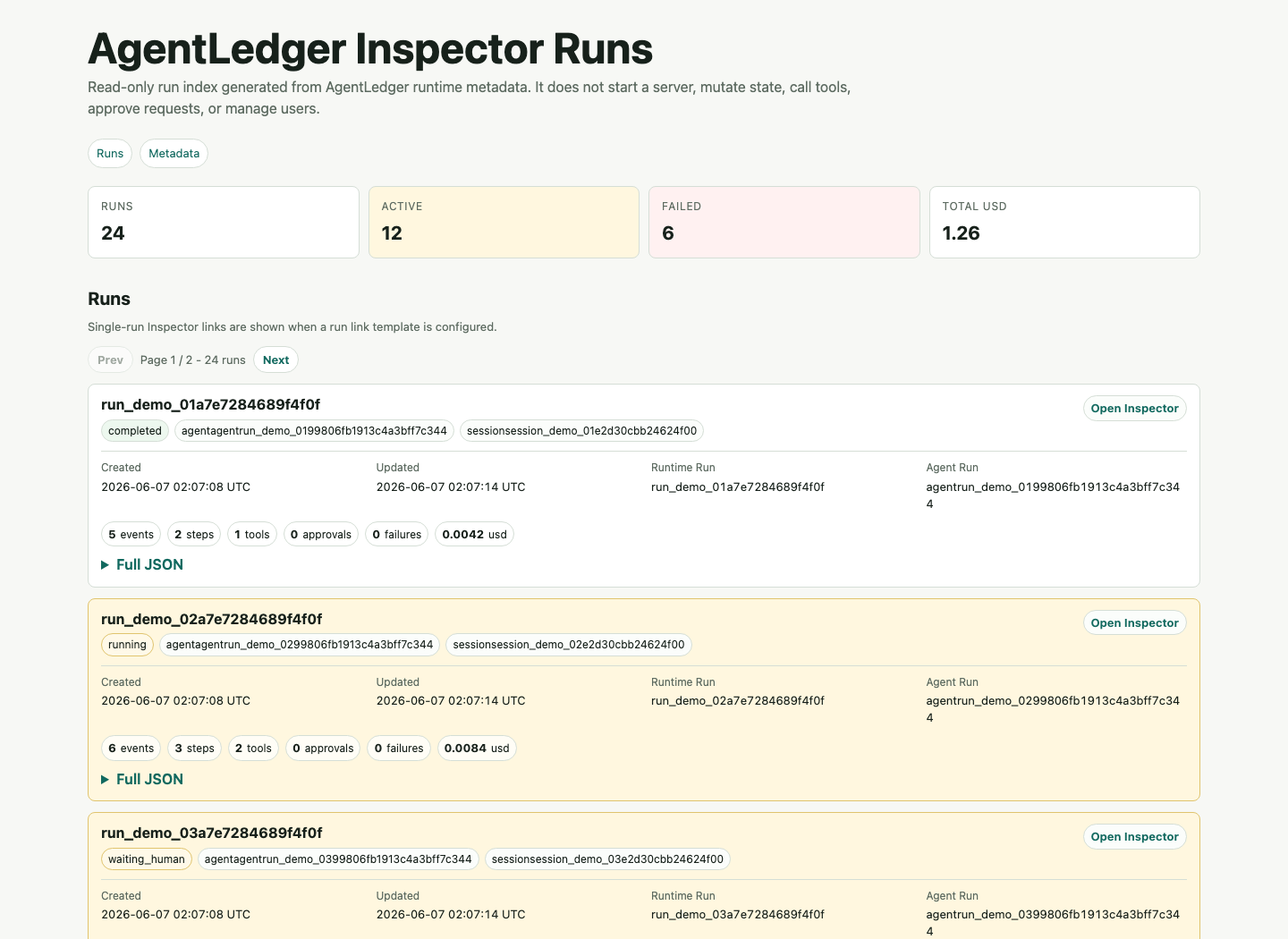Click the 3 steps chip

194,749
